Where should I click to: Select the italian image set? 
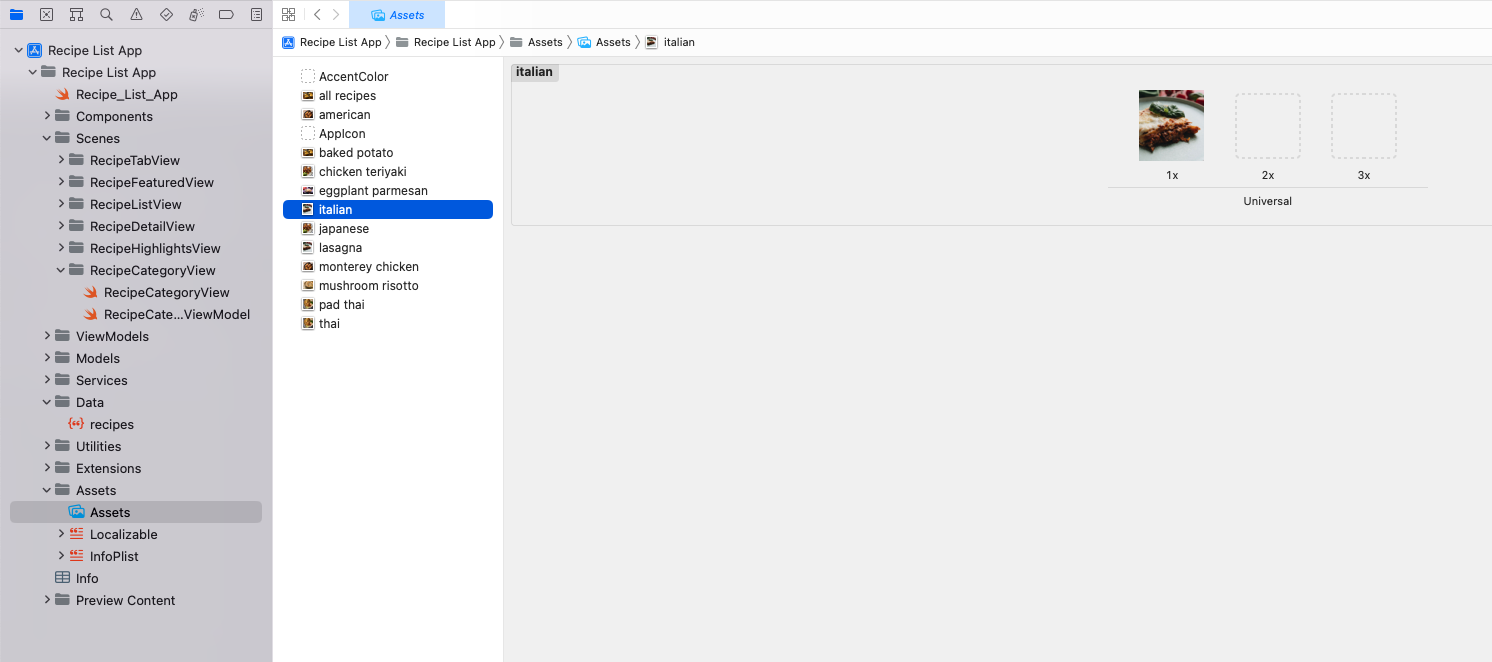pyautogui.click(x=388, y=210)
